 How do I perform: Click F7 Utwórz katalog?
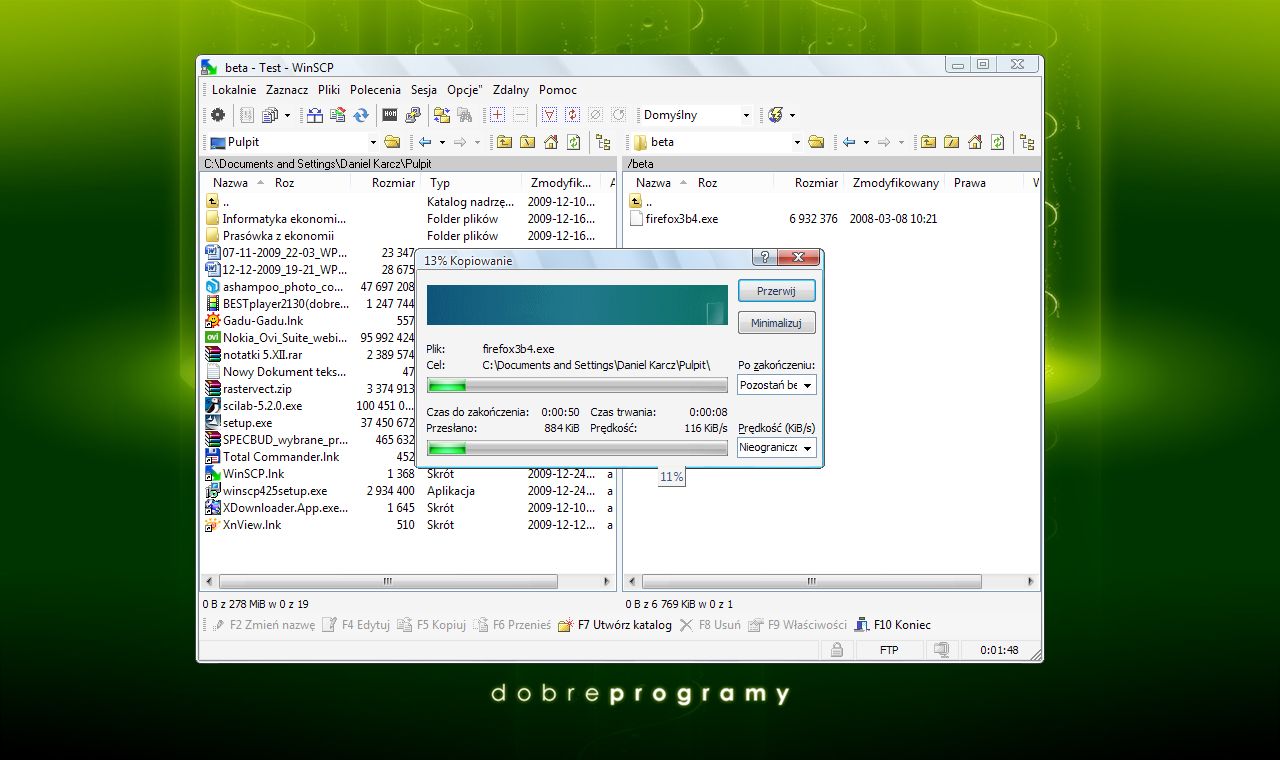pyautogui.click(x=615, y=625)
